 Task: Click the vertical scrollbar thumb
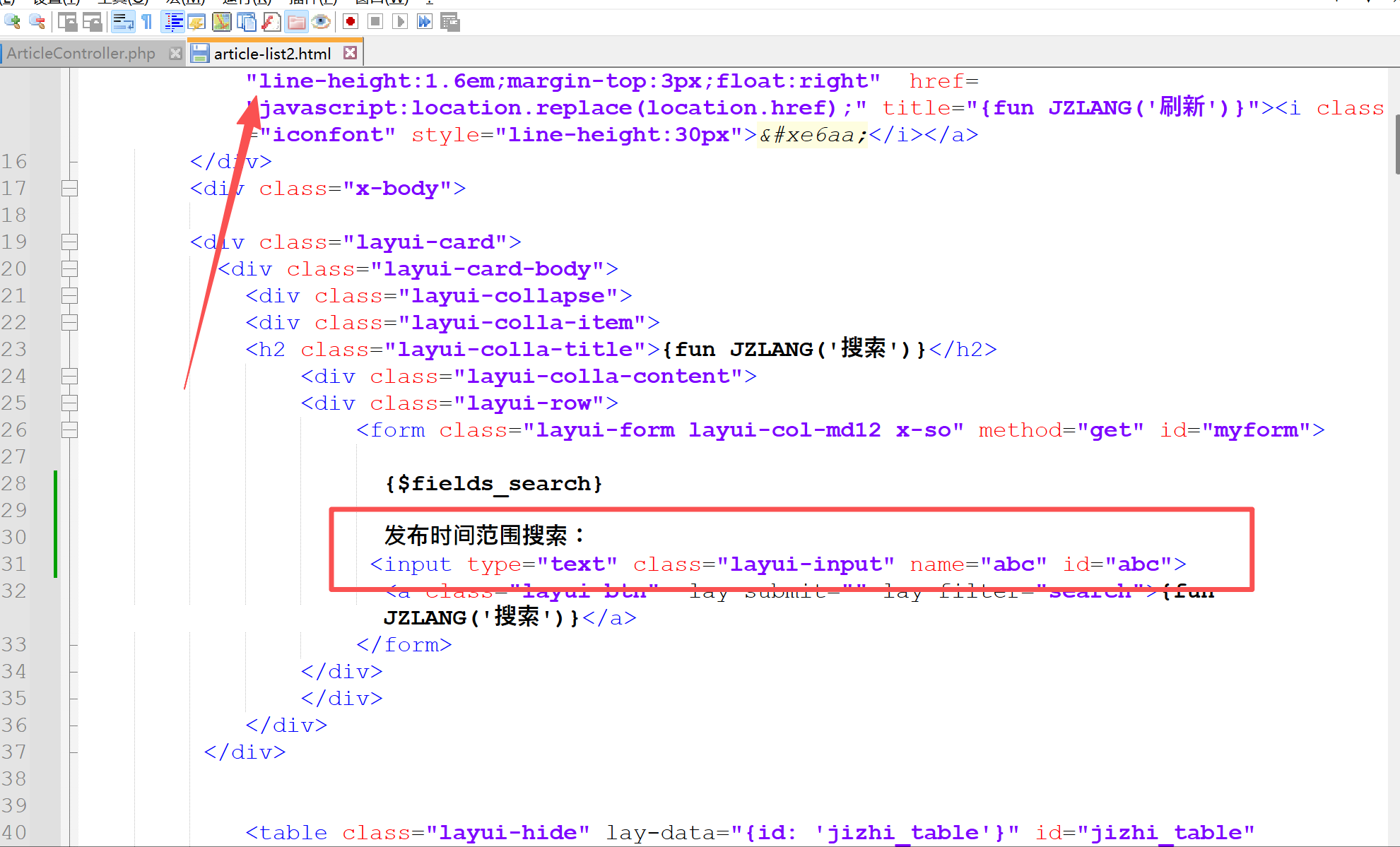click(1396, 145)
